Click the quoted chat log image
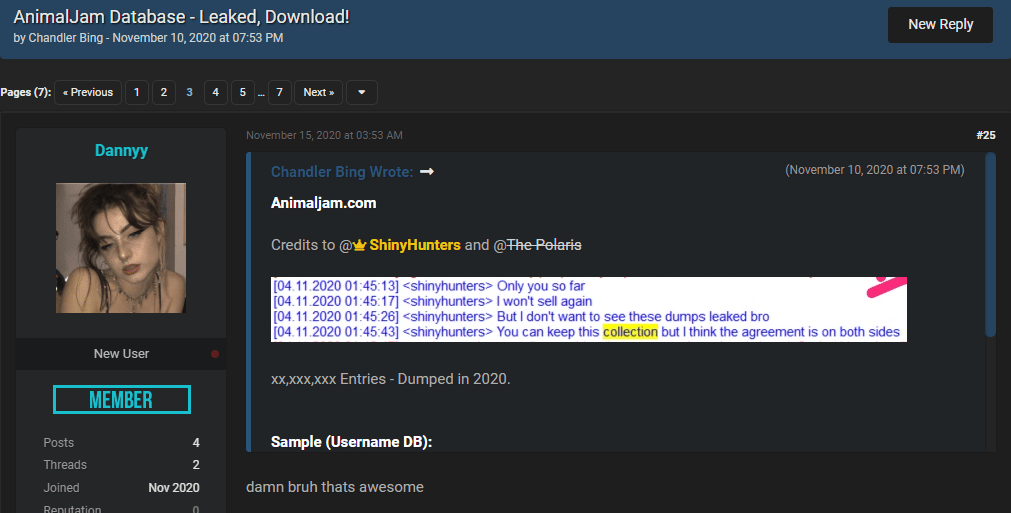 588,309
